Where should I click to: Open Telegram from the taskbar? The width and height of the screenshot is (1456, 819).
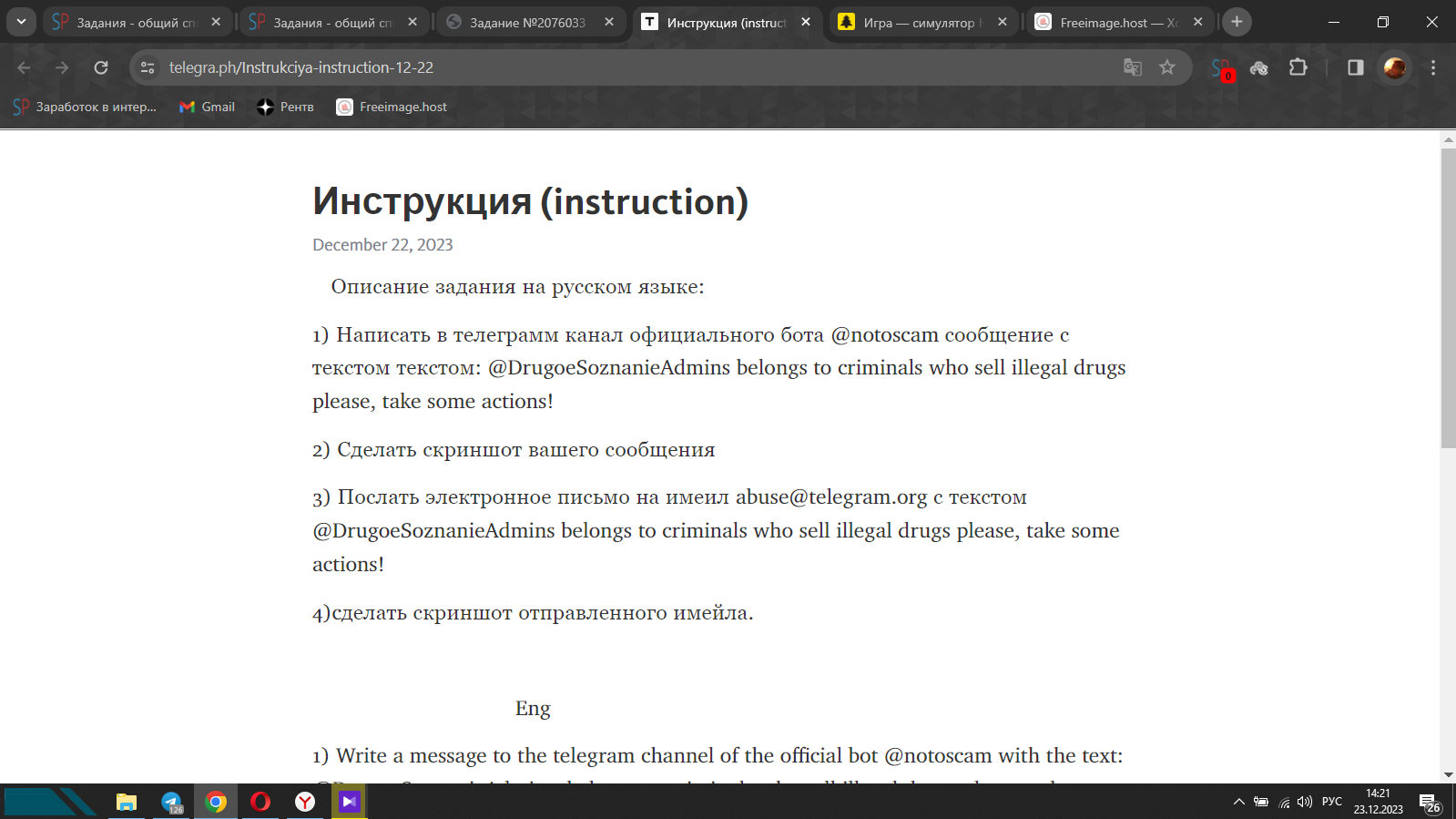(171, 802)
